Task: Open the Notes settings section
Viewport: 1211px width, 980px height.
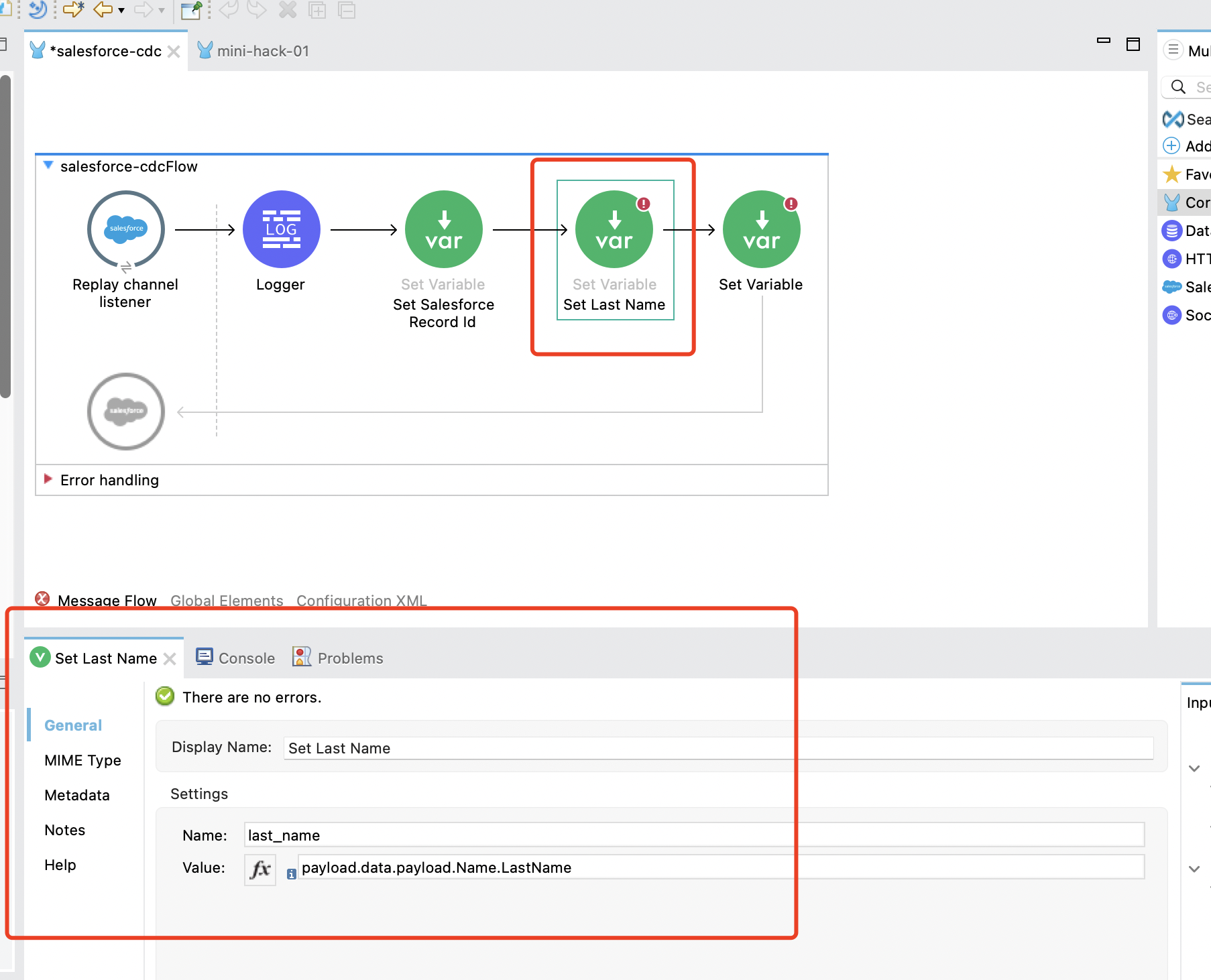Action: tap(65, 830)
